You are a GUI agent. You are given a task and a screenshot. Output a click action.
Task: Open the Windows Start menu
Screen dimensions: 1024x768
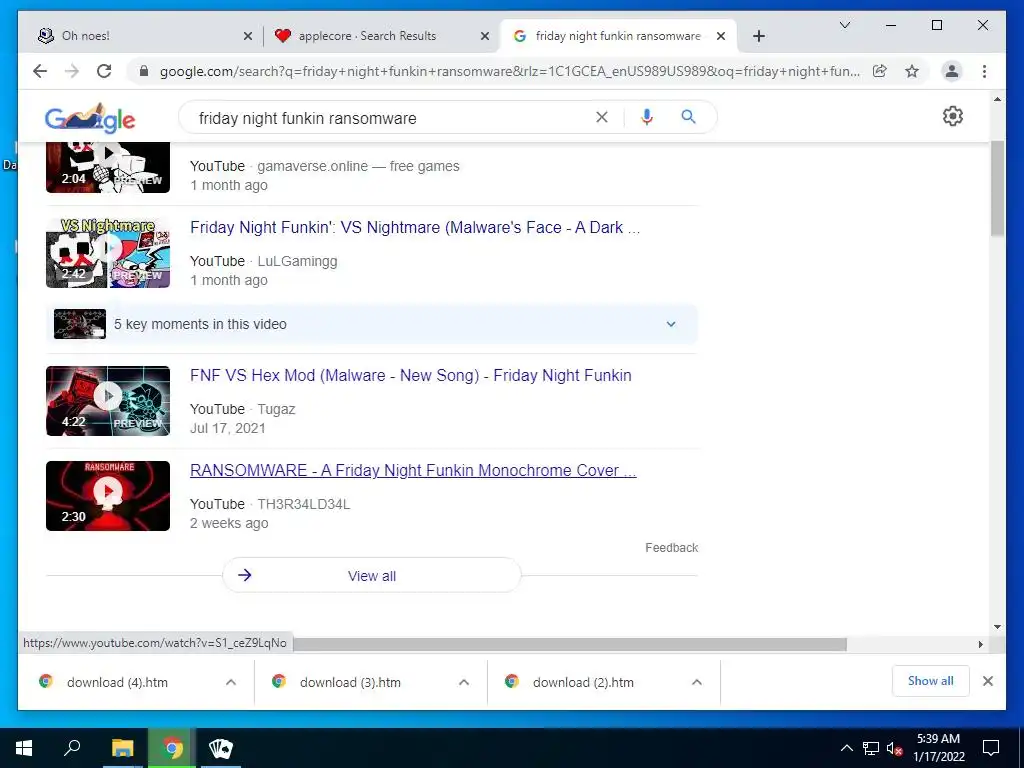(x=24, y=748)
